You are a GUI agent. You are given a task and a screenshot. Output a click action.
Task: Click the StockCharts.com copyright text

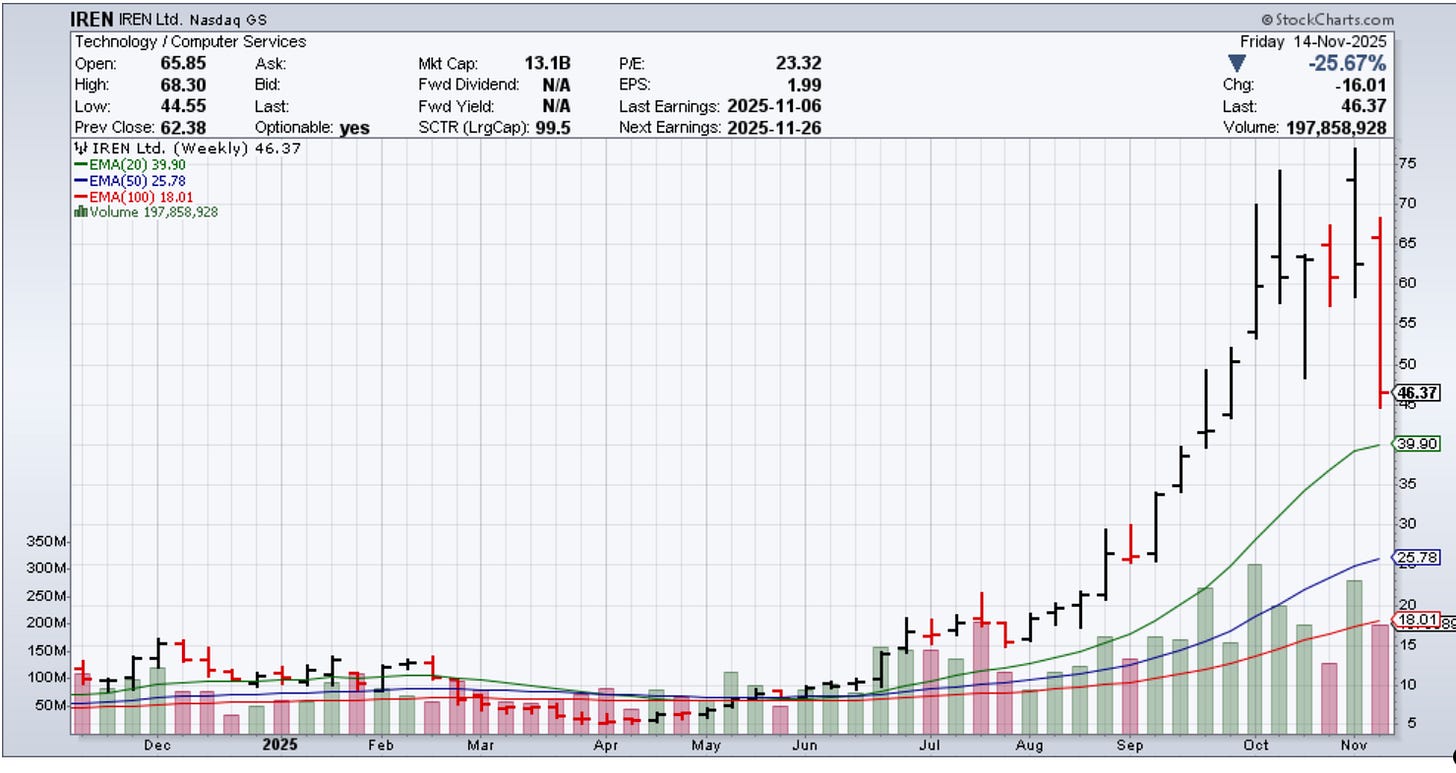tap(1327, 20)
